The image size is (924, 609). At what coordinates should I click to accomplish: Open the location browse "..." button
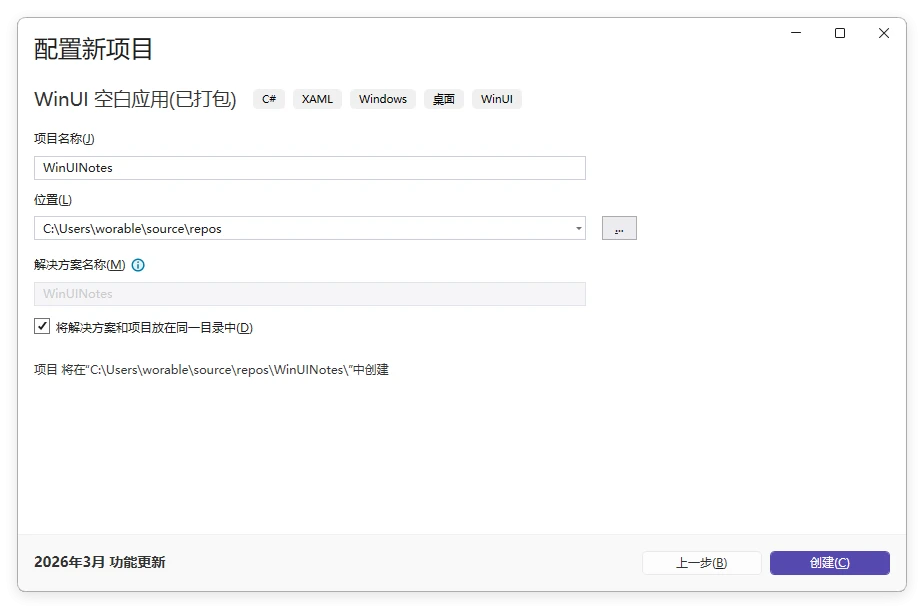(x=619, y=228)
